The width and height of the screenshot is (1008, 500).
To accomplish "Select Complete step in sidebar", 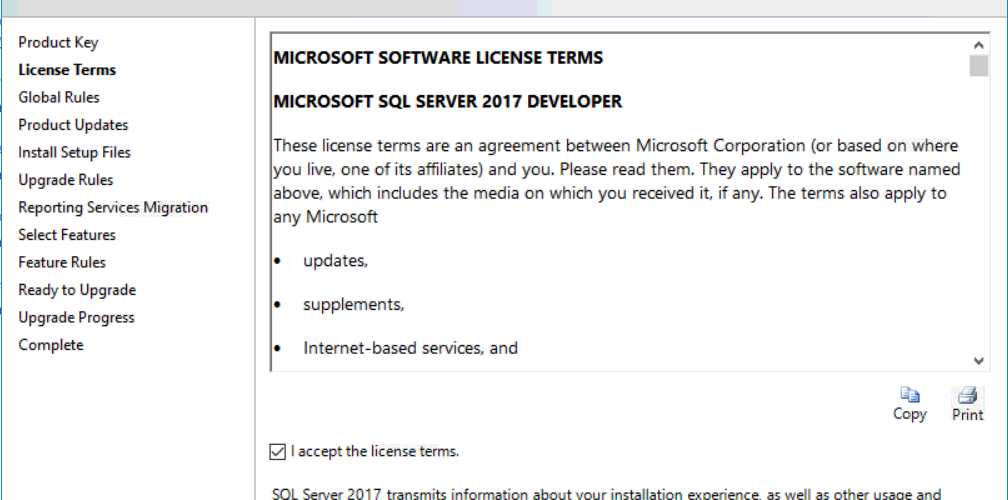I will [51, 345].
